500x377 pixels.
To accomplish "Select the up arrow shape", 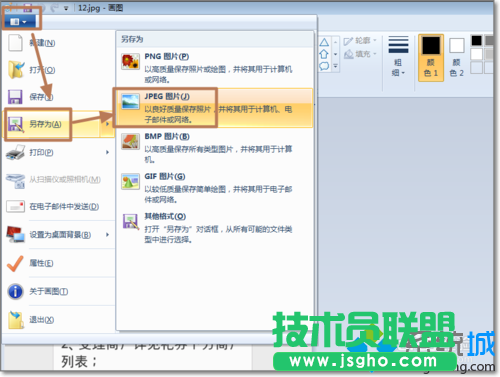I will click(x=324, y=54).
